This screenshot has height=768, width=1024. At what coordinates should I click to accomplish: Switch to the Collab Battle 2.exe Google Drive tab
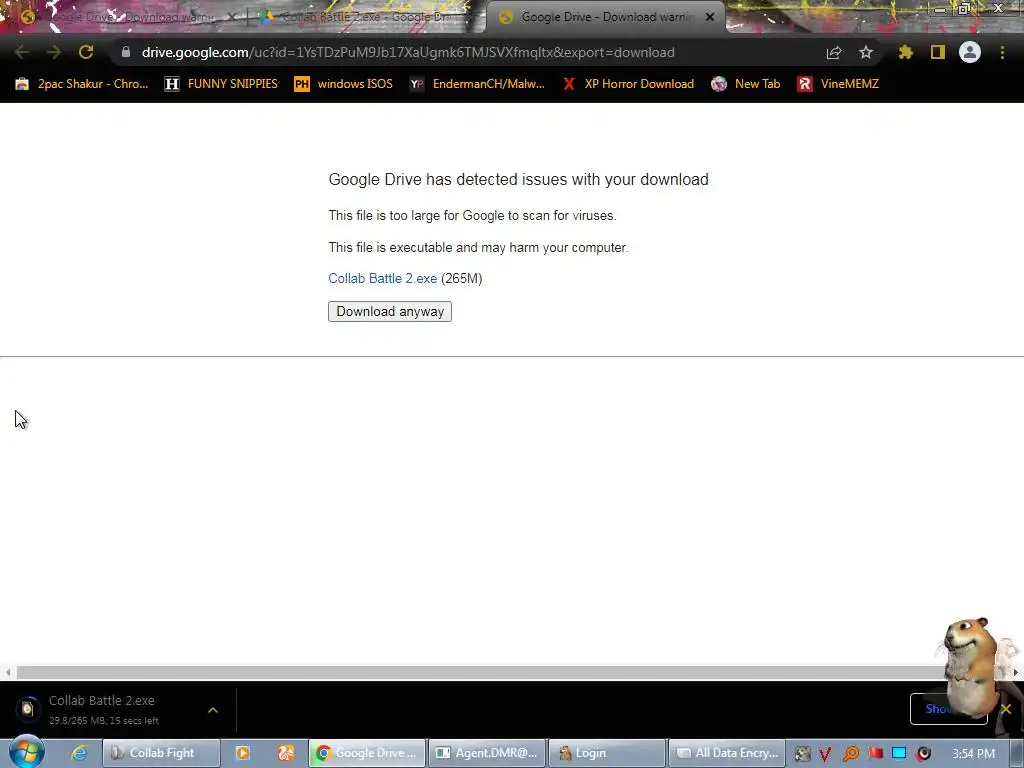point(362,18)
